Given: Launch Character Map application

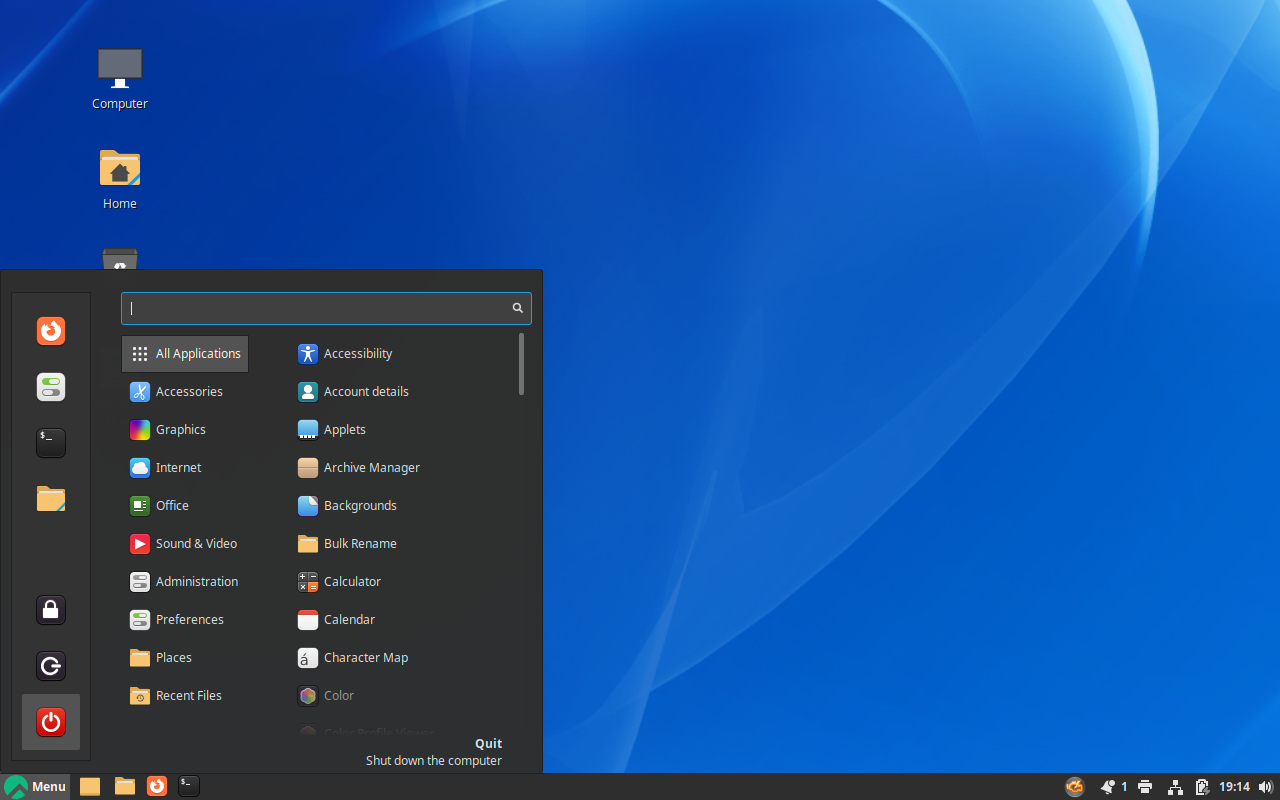Looking at the screenshot, I should tap(365, 658).
